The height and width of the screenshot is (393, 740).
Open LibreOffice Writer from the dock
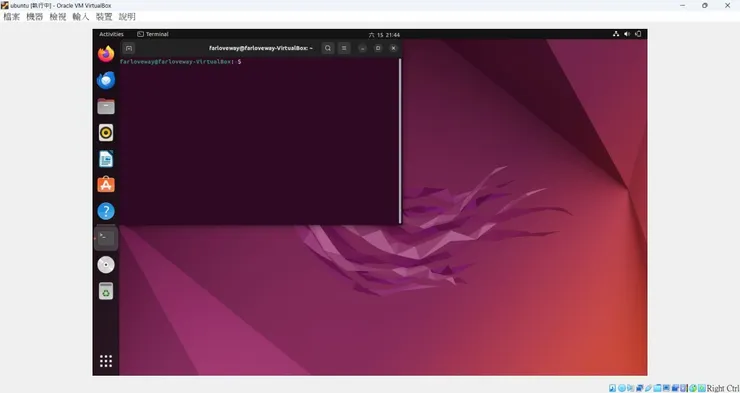[106, 159]
